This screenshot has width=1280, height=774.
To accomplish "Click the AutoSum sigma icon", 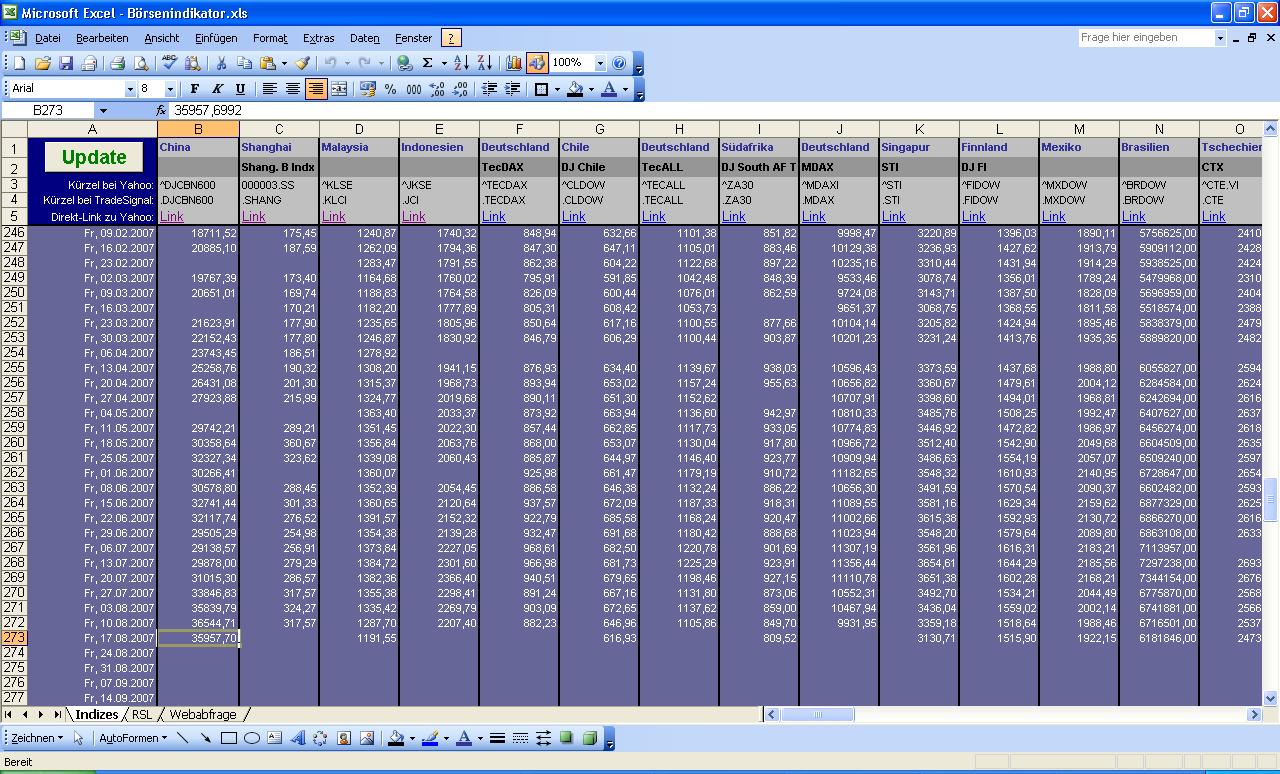I will 428,63.
